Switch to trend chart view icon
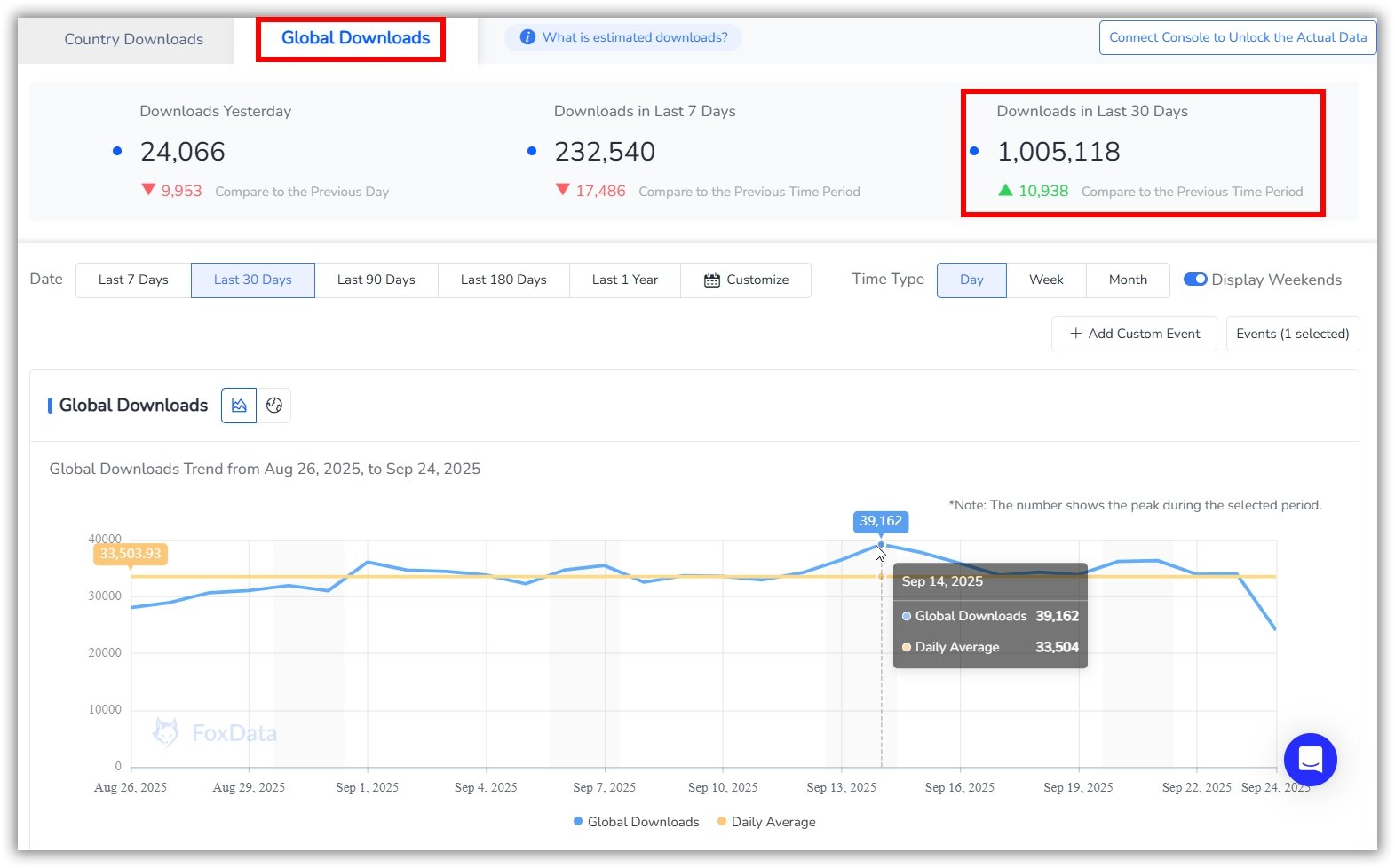 239,406
